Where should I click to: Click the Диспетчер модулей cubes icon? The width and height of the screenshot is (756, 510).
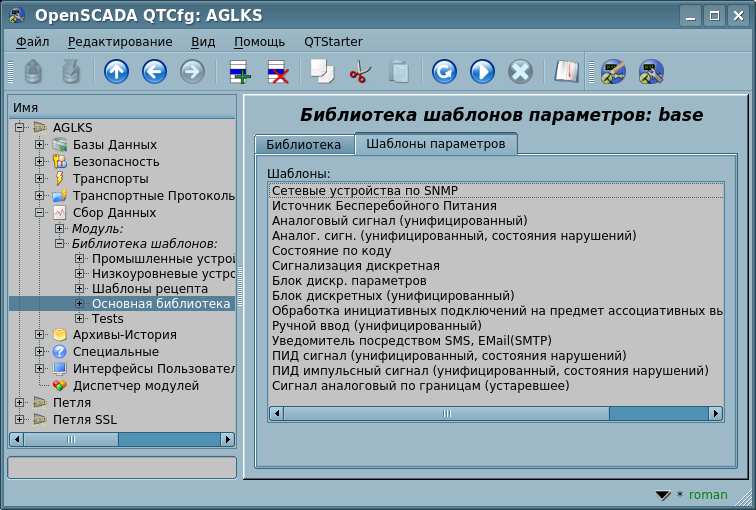59,386
